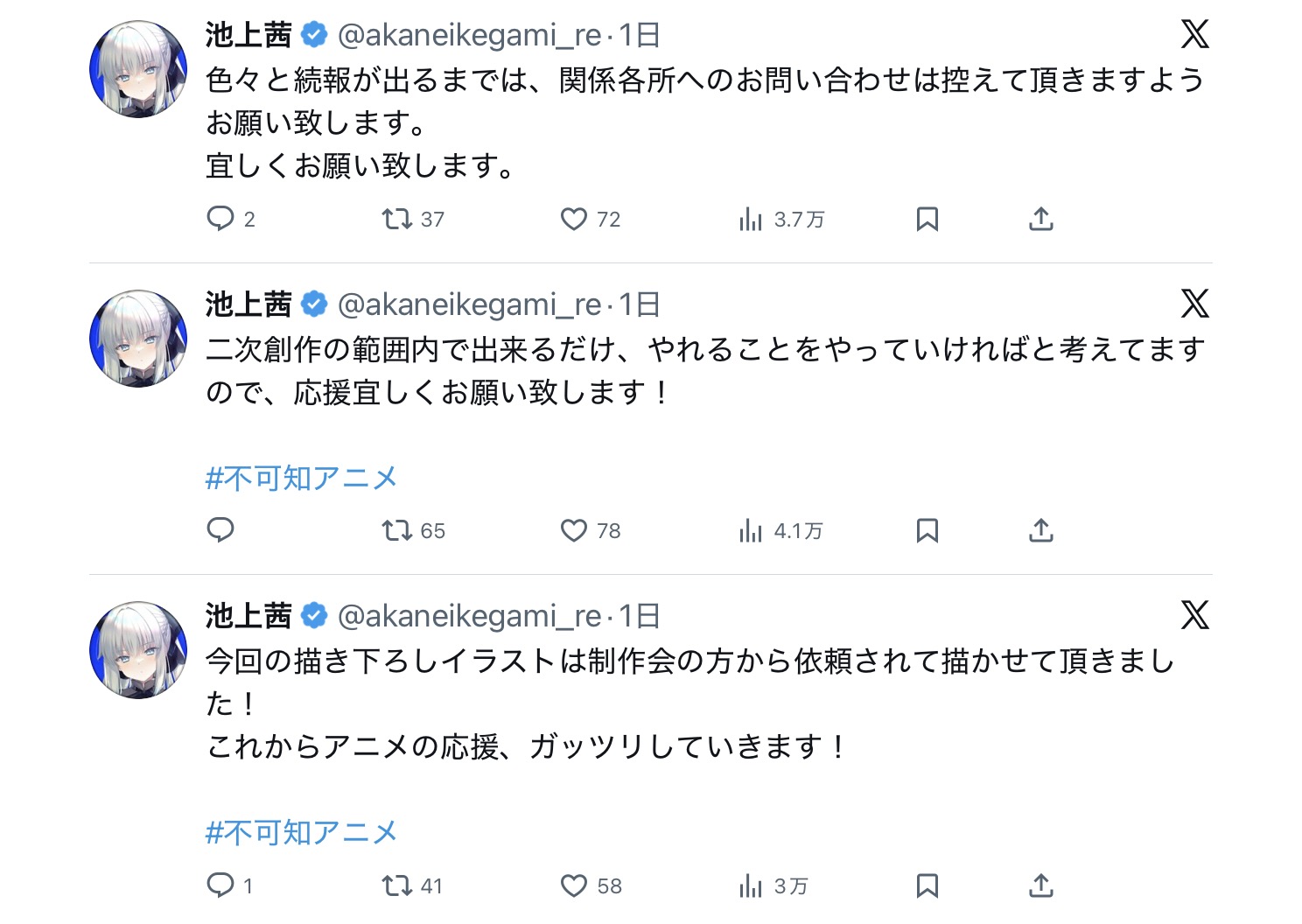Like the first tweet with 72 likes
1302x924 pixels.
[574, 219]
